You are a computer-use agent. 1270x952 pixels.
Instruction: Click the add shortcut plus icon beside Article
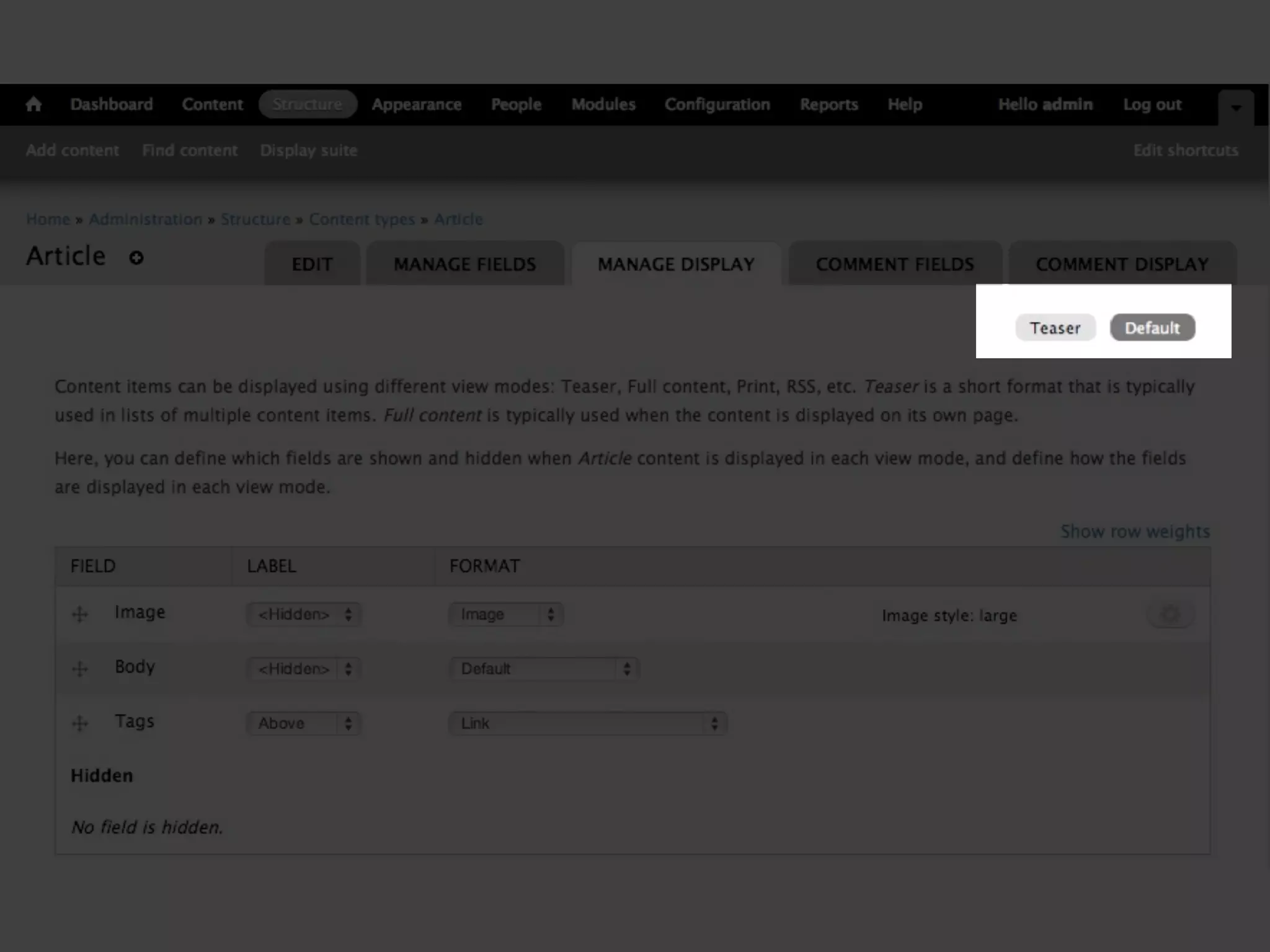click(136, 258)
